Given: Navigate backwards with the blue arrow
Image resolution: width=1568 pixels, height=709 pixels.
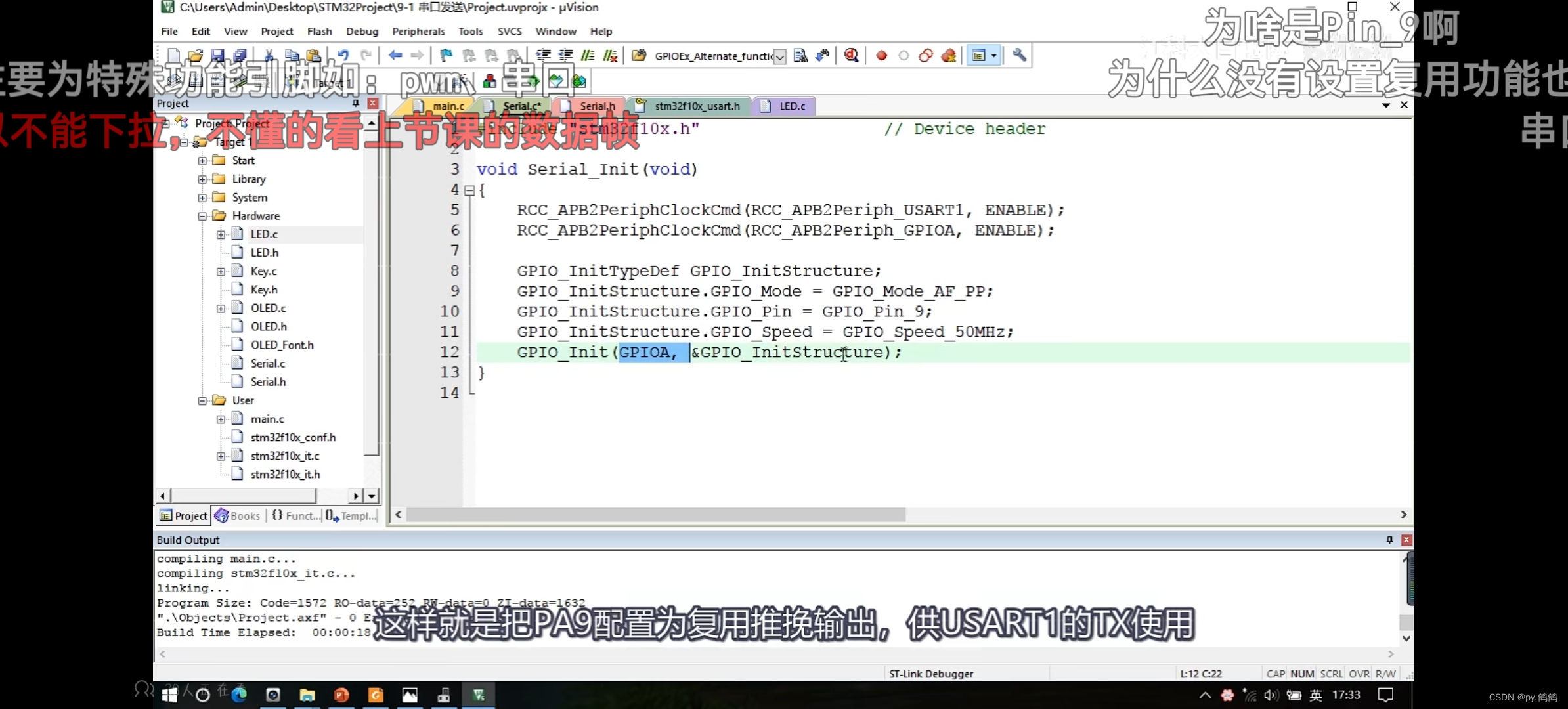Looking at the screenshot, I should tap(395, 56).
